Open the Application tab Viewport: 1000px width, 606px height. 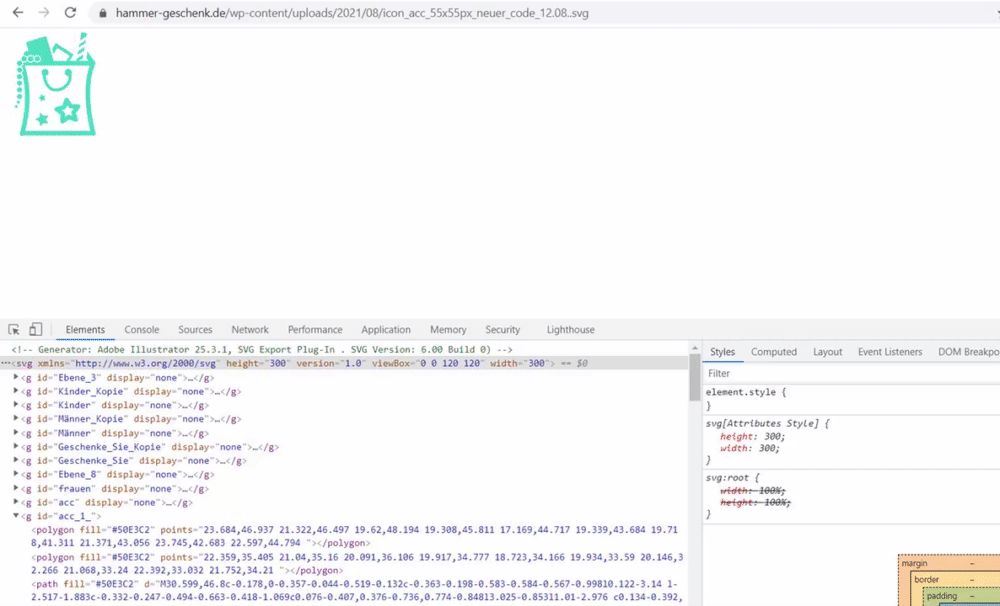[386, 330]
